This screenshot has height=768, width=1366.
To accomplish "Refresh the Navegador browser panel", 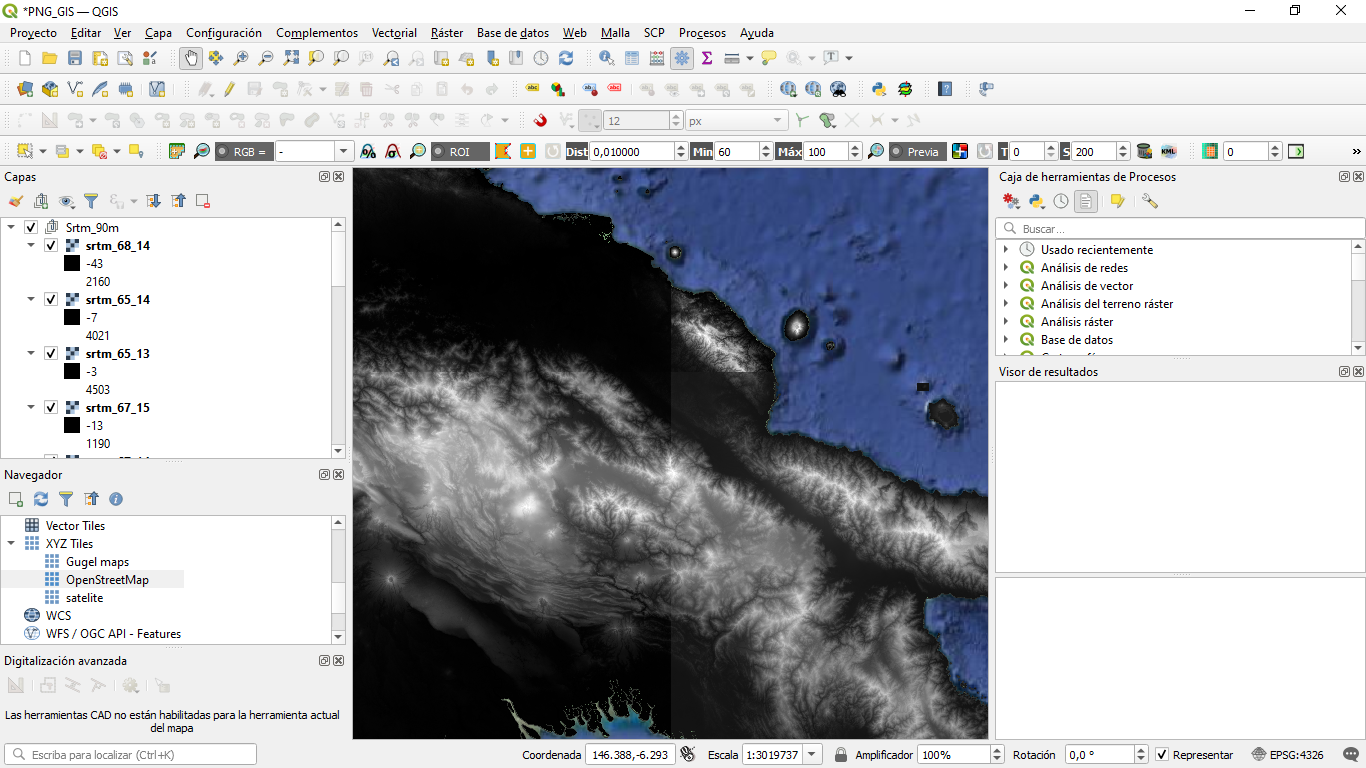I will coord(41,499).
